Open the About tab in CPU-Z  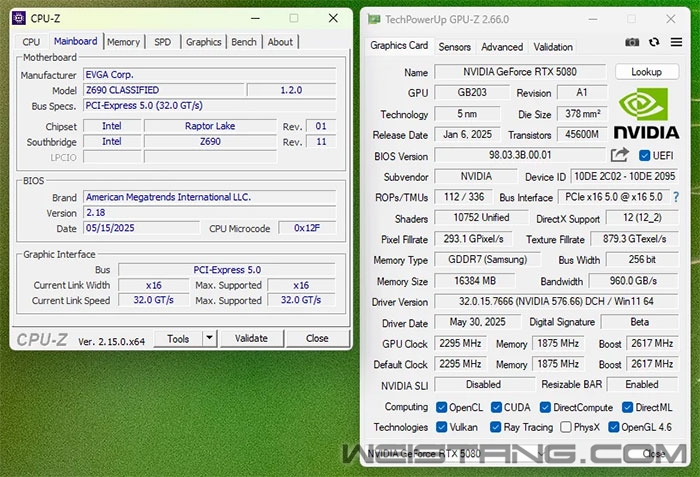coord(280,42)
